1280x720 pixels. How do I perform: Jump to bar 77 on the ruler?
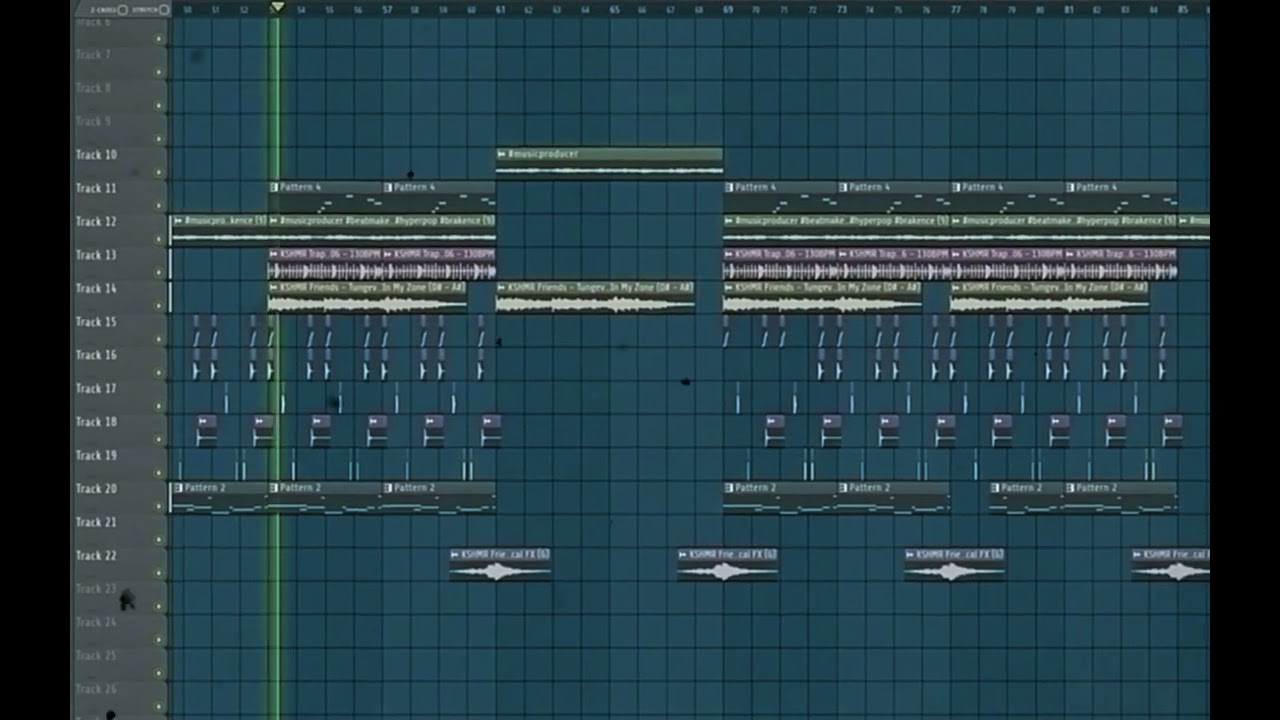click(956, 9)
